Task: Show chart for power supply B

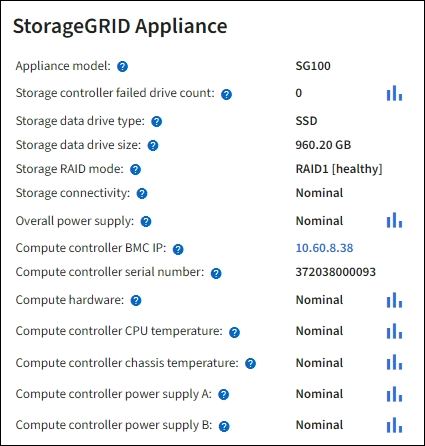Action: click(x=394, y=425)
